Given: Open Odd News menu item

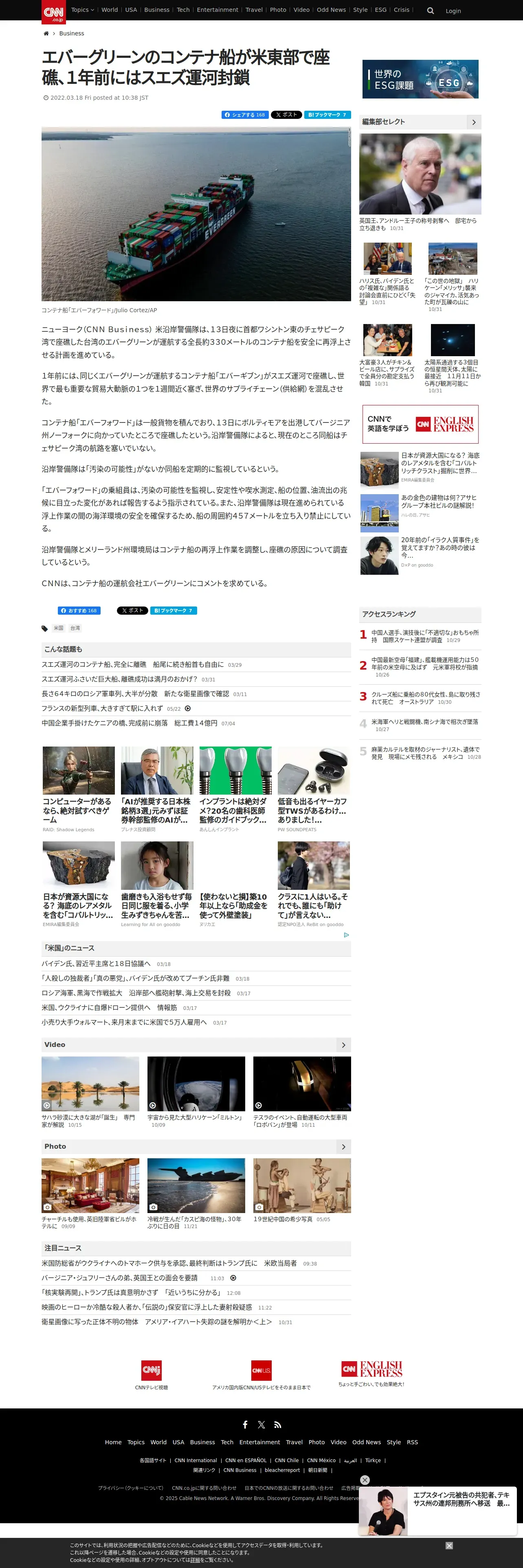Looking at the screenshot, I should click(x=331, y=10).
